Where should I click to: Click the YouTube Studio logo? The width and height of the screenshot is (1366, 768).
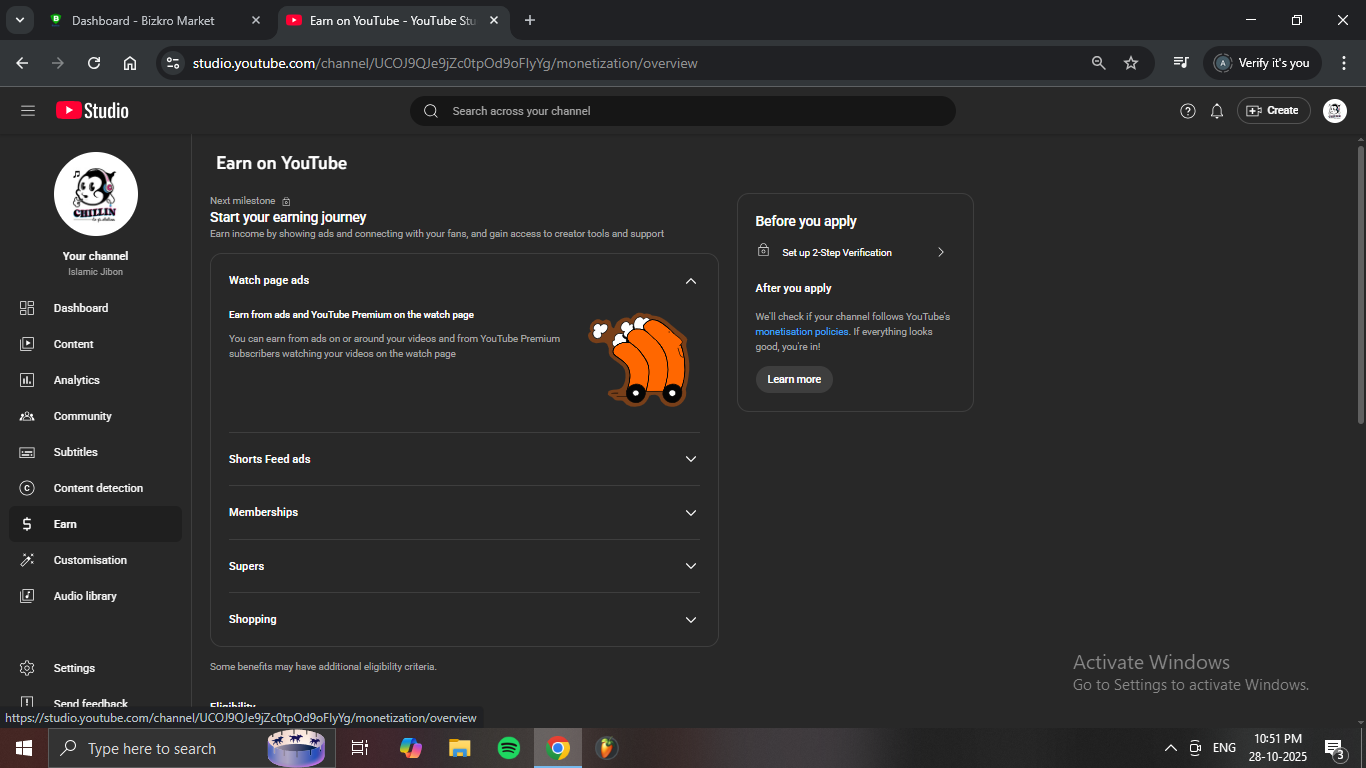92,111
